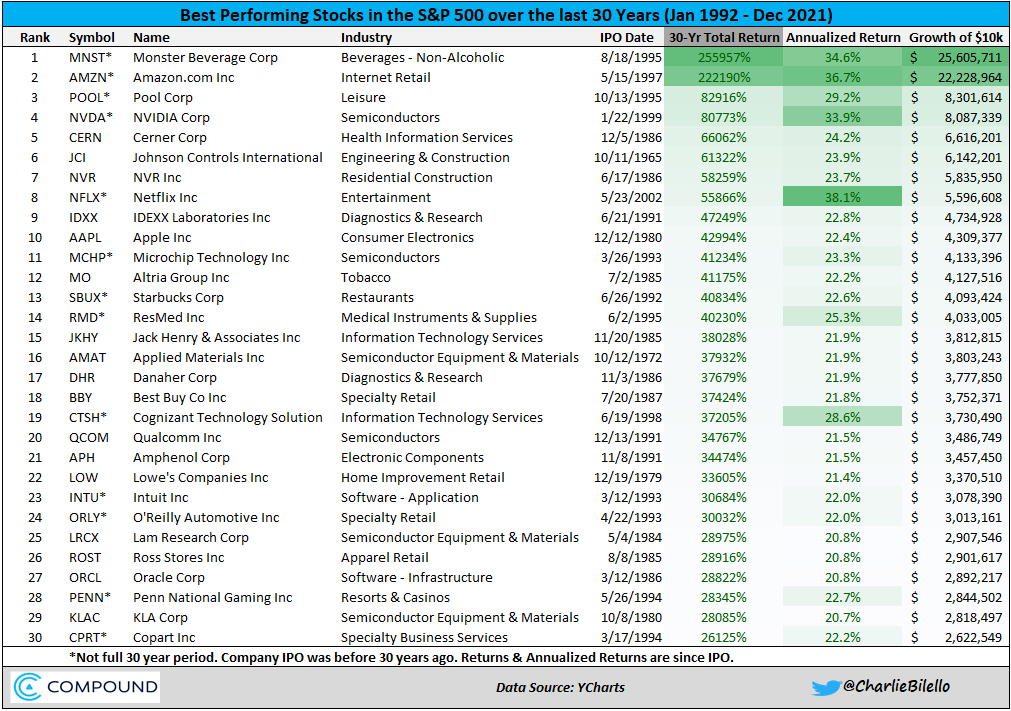
Task: Click the Specialty Business Services industry cell
Action: (424, 637)
